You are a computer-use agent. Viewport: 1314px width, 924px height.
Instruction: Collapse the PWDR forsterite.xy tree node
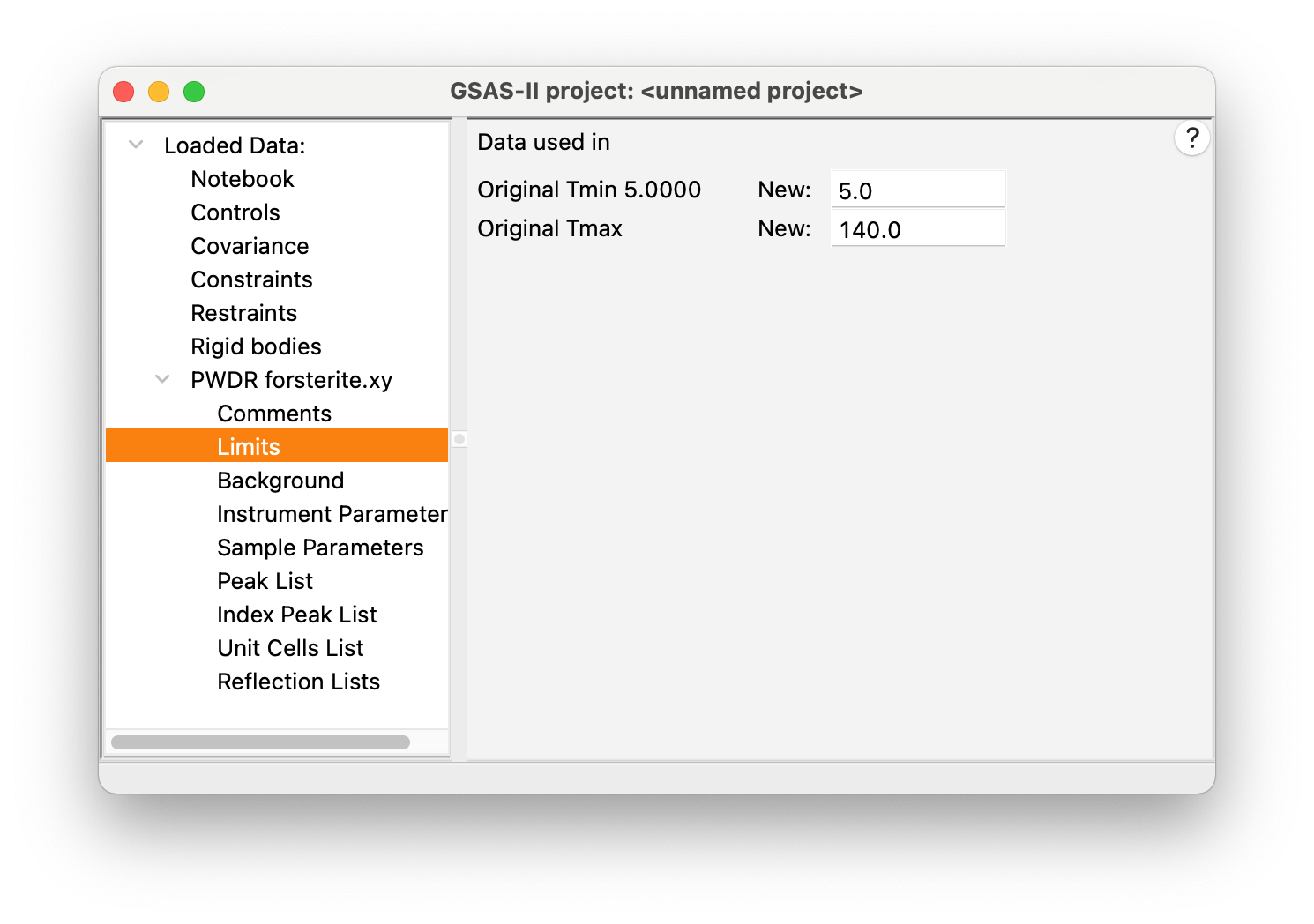tap(162, 379)
